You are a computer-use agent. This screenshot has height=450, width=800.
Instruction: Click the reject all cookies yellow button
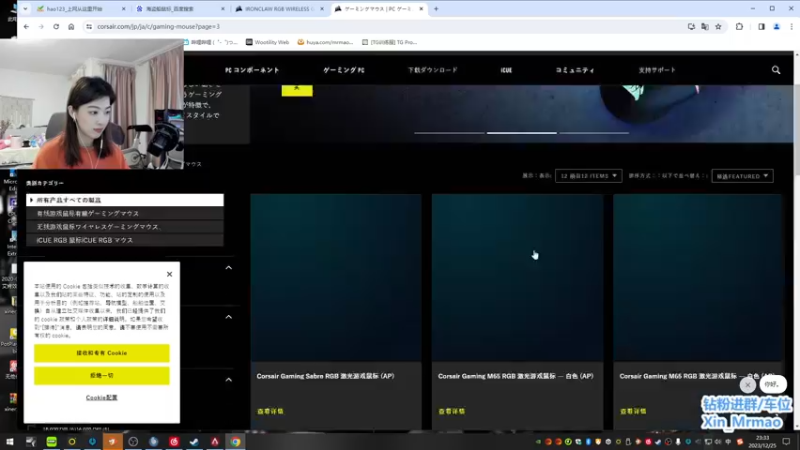click(102, 376)
